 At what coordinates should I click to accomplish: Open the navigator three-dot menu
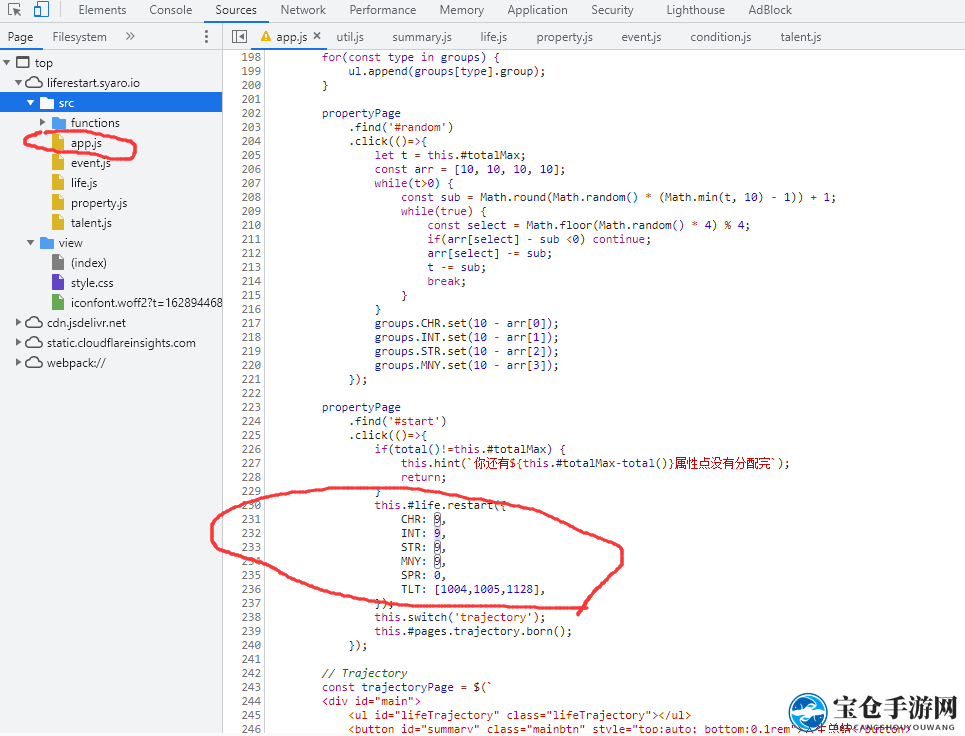[206, 37]
